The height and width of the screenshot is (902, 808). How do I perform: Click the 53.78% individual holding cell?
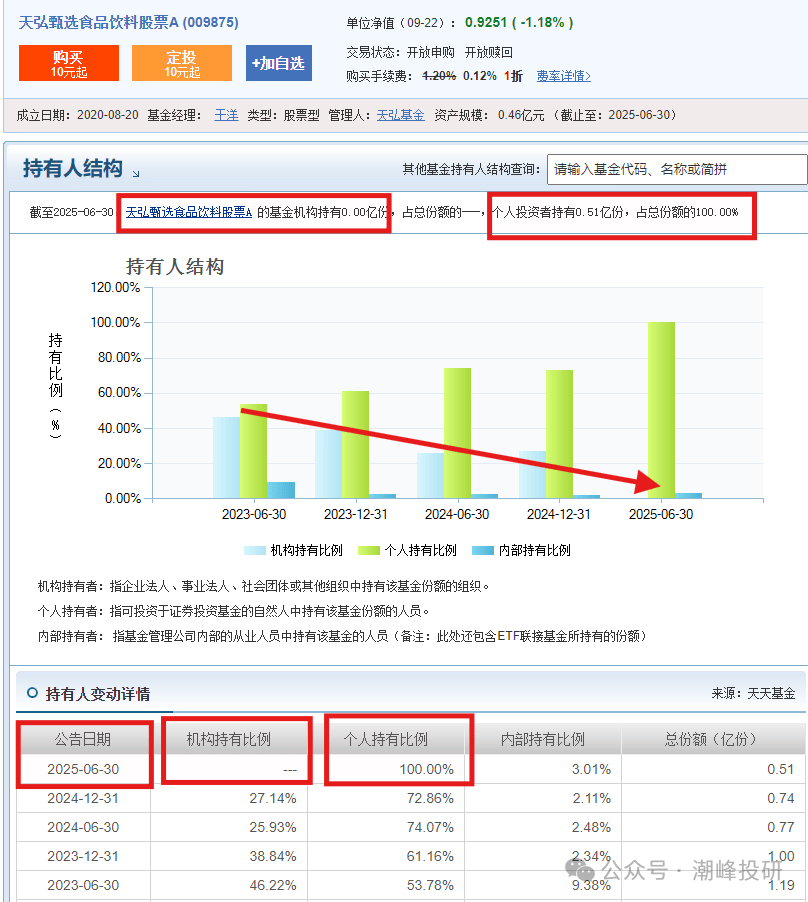click(x=386, y=885)
